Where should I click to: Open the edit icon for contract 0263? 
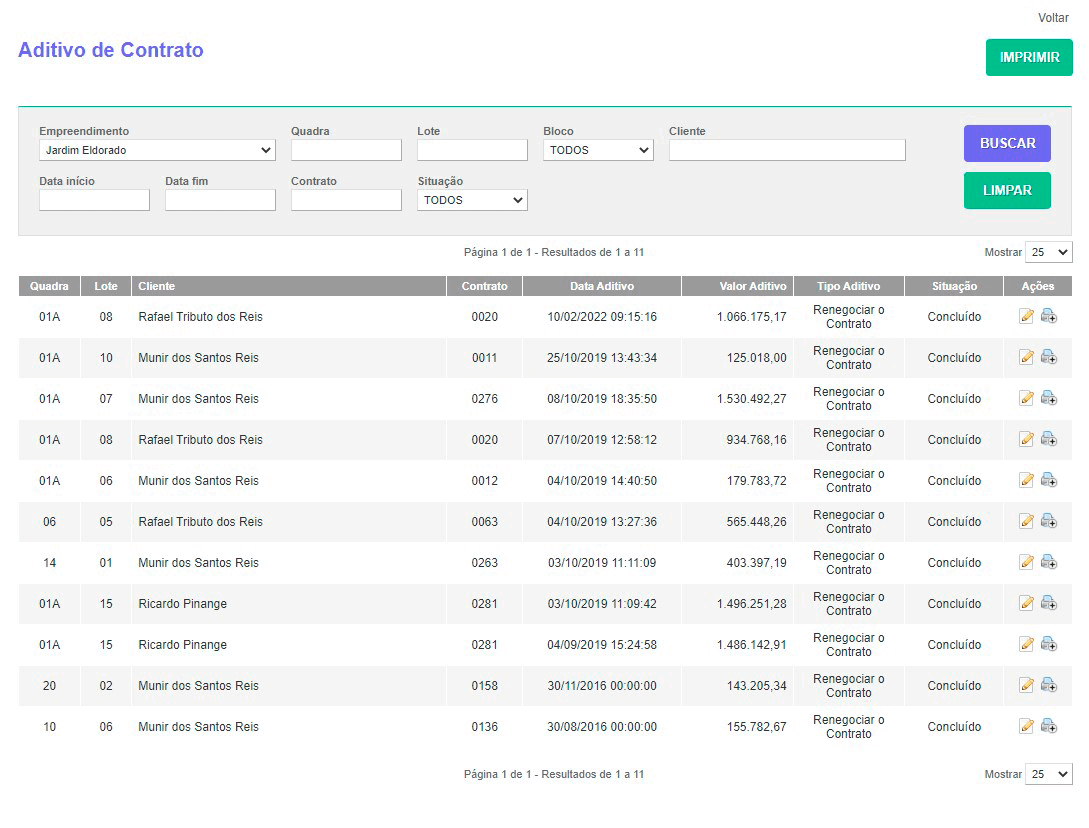(x=1026, y=563)
